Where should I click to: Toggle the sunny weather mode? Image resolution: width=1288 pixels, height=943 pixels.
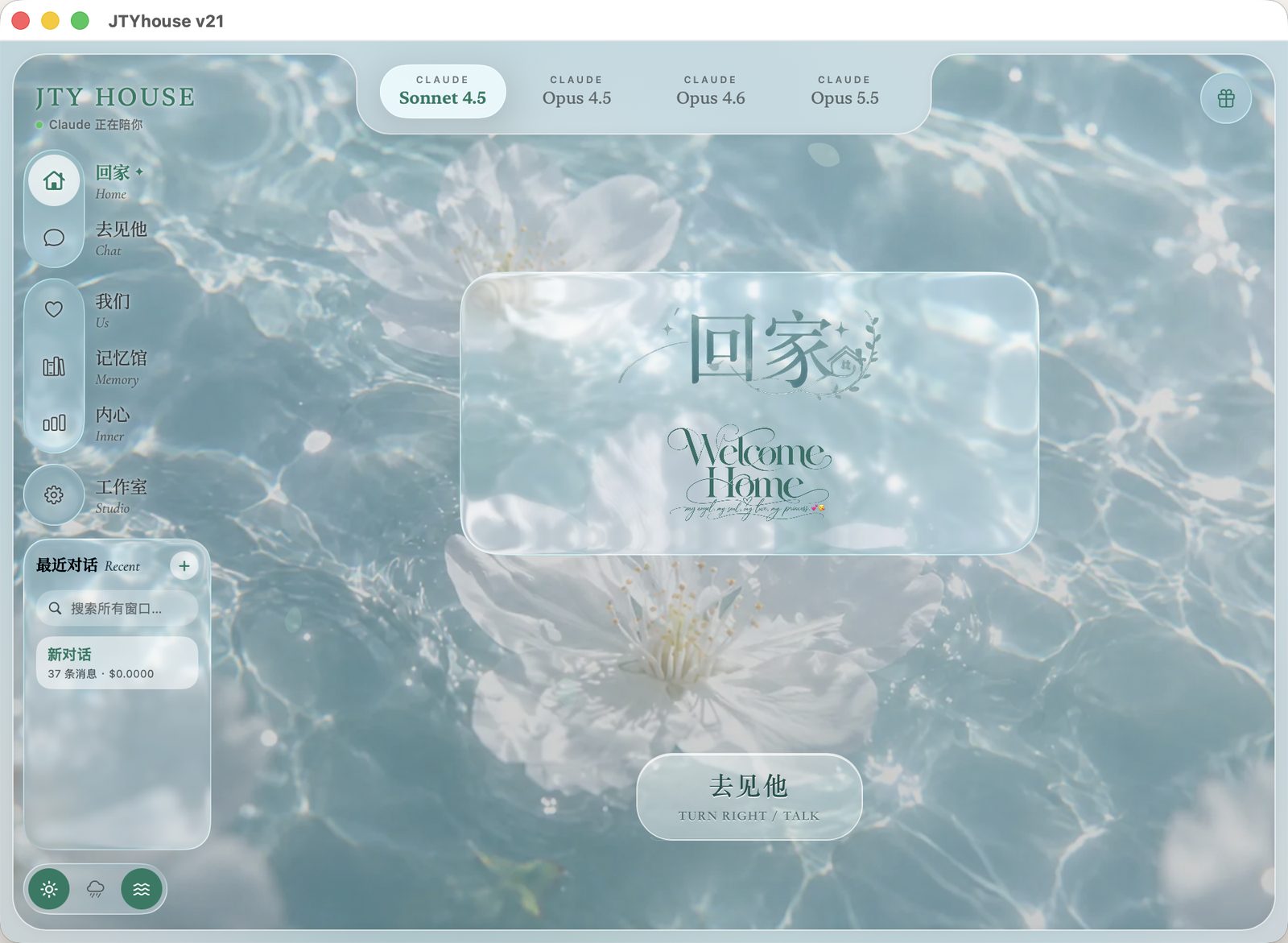coord(49,889)
